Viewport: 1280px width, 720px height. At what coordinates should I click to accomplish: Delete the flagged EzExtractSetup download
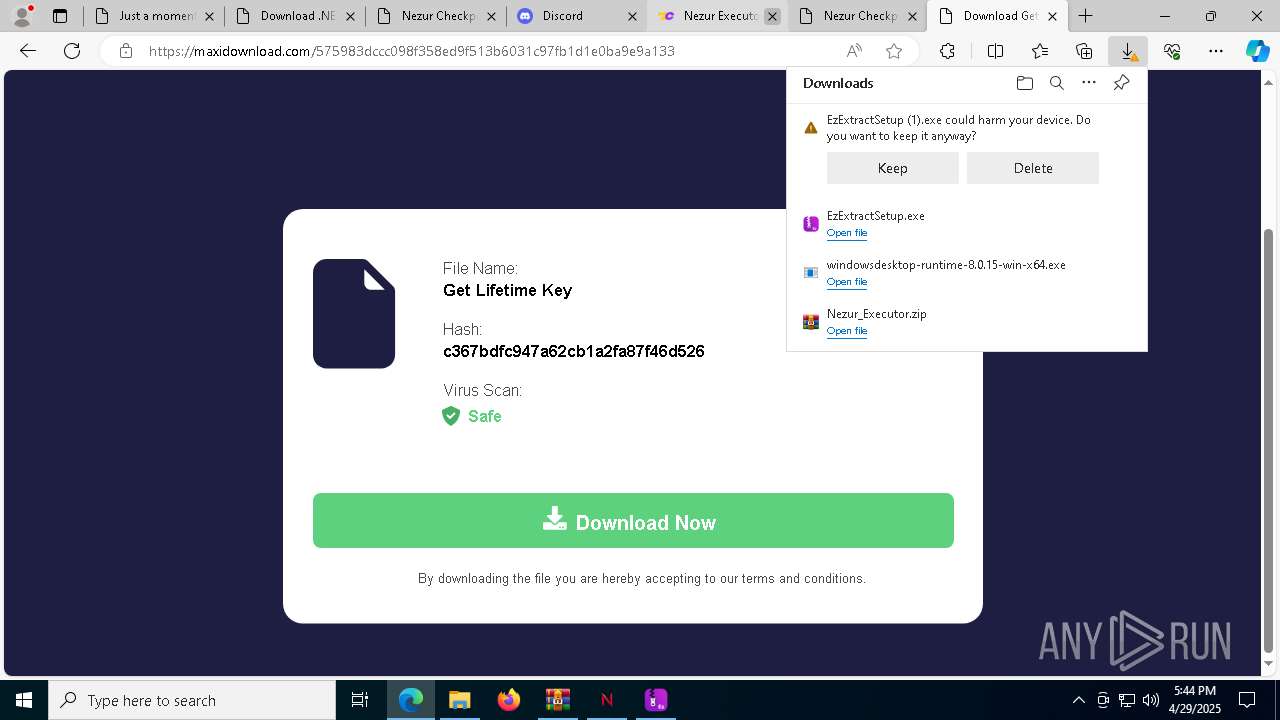click(1033, 168)
